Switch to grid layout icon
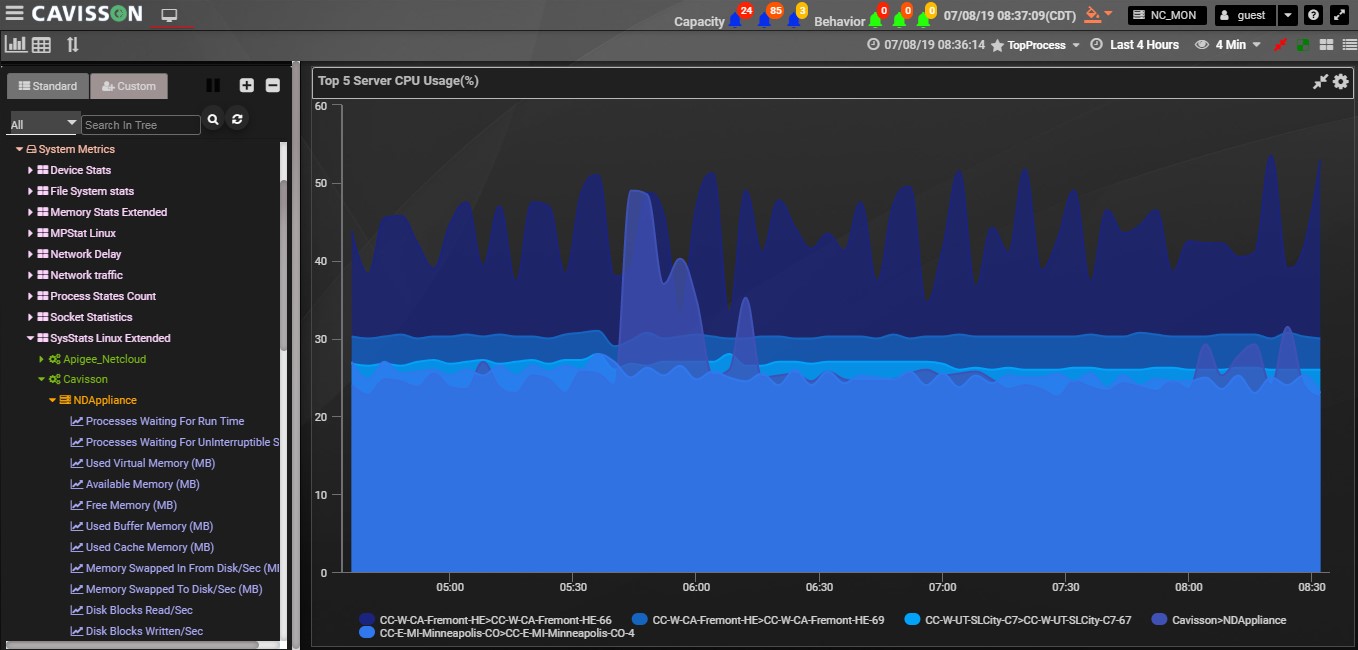Screen dimensions: 1358x650 point(1326,45)
